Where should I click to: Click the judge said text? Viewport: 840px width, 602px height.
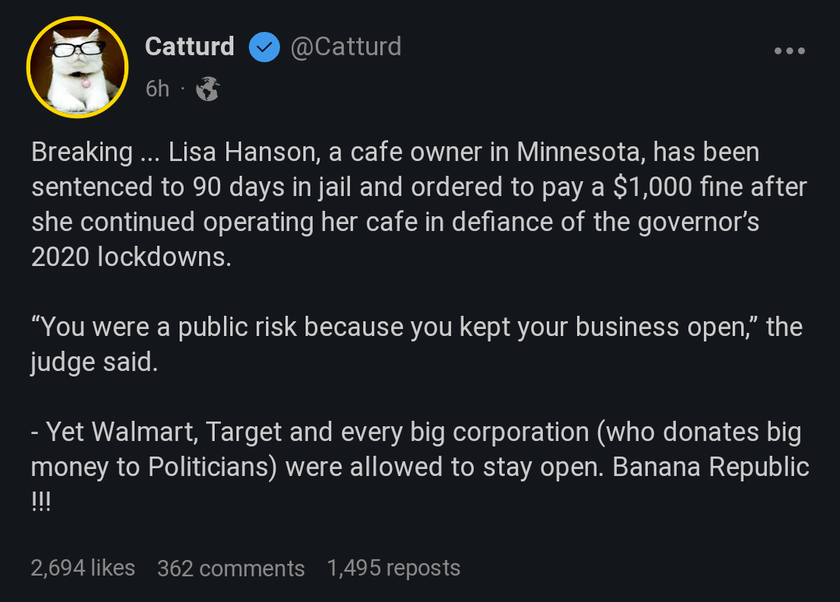(94, 363)
